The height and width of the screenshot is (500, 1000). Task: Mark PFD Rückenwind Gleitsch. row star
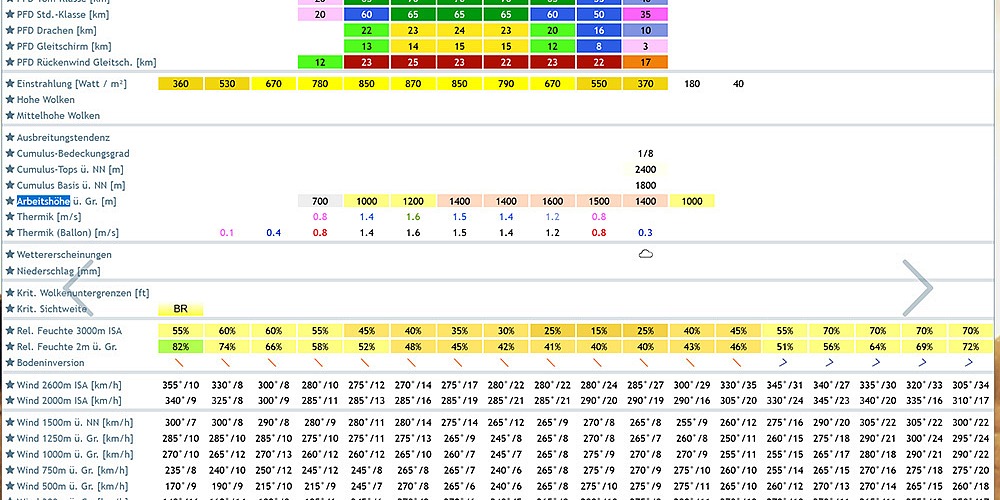pos(10,62)
